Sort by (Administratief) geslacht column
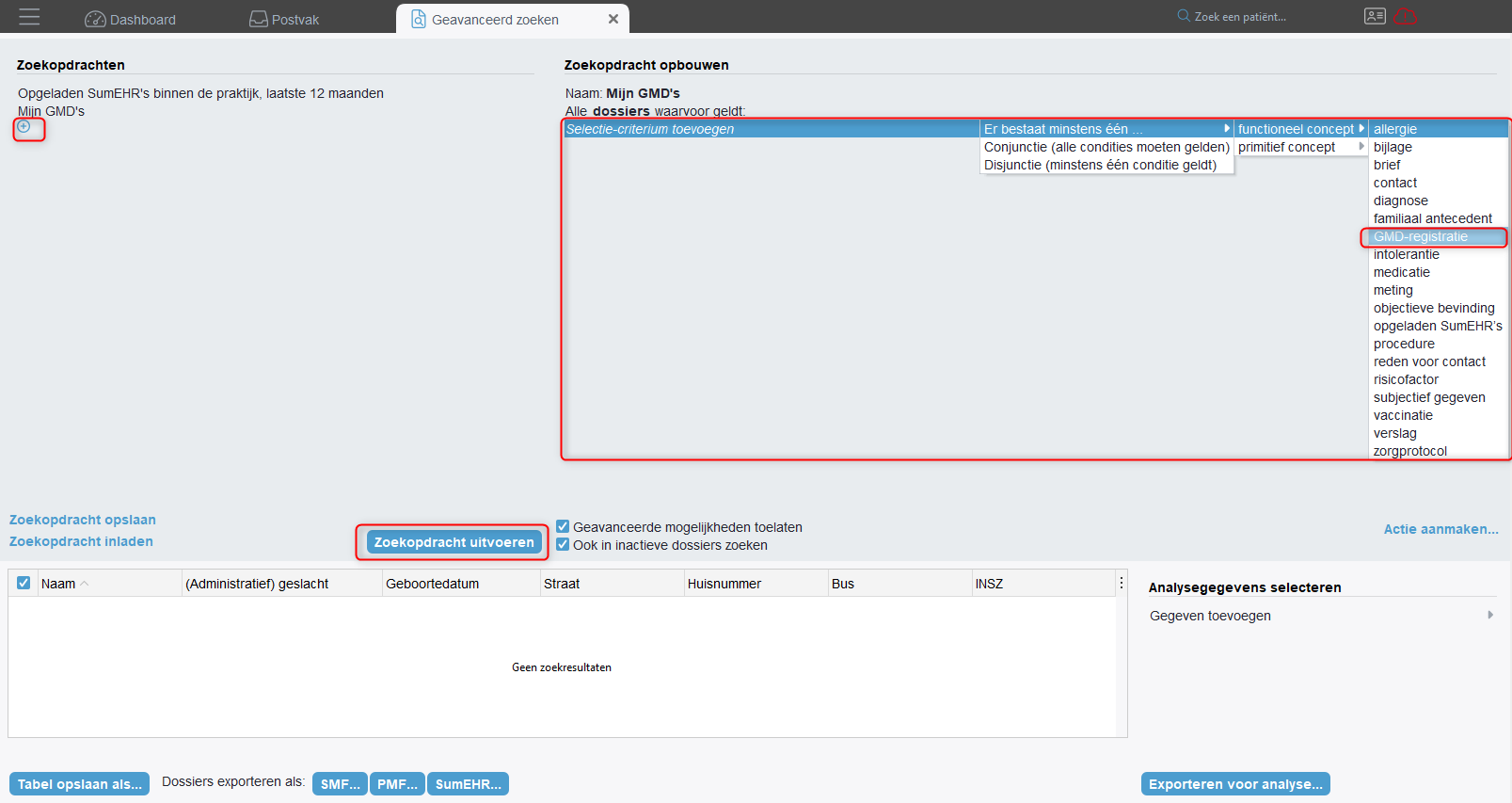Image resolution: width=1512 pixels, height=803 pixels. point(281,584)
